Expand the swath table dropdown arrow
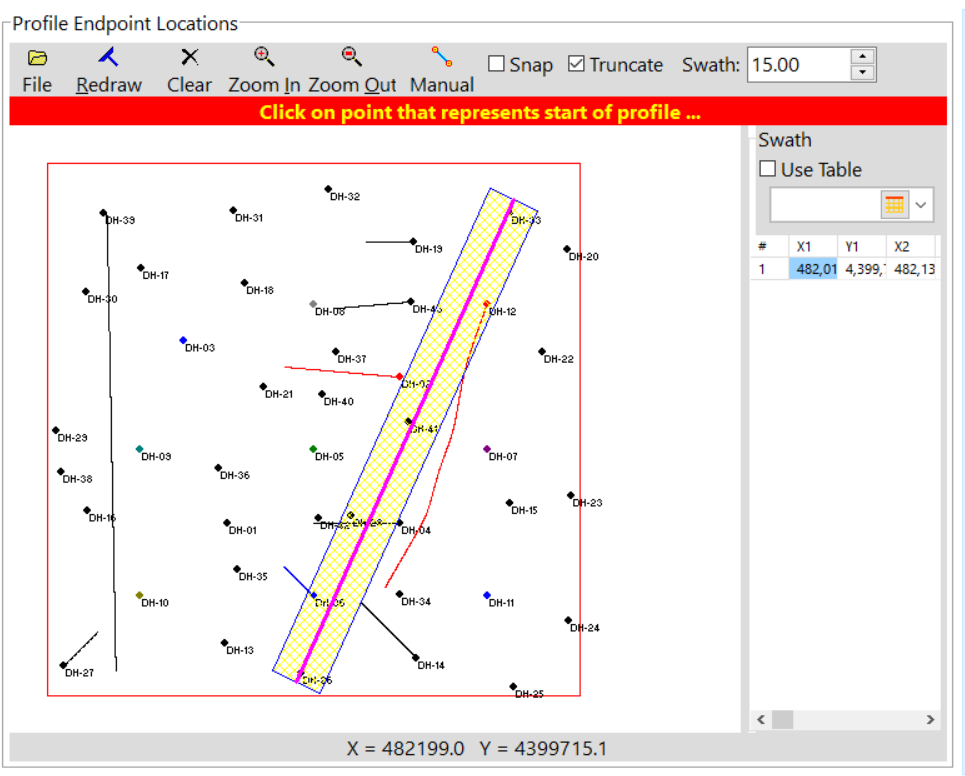 coord(921,205)
